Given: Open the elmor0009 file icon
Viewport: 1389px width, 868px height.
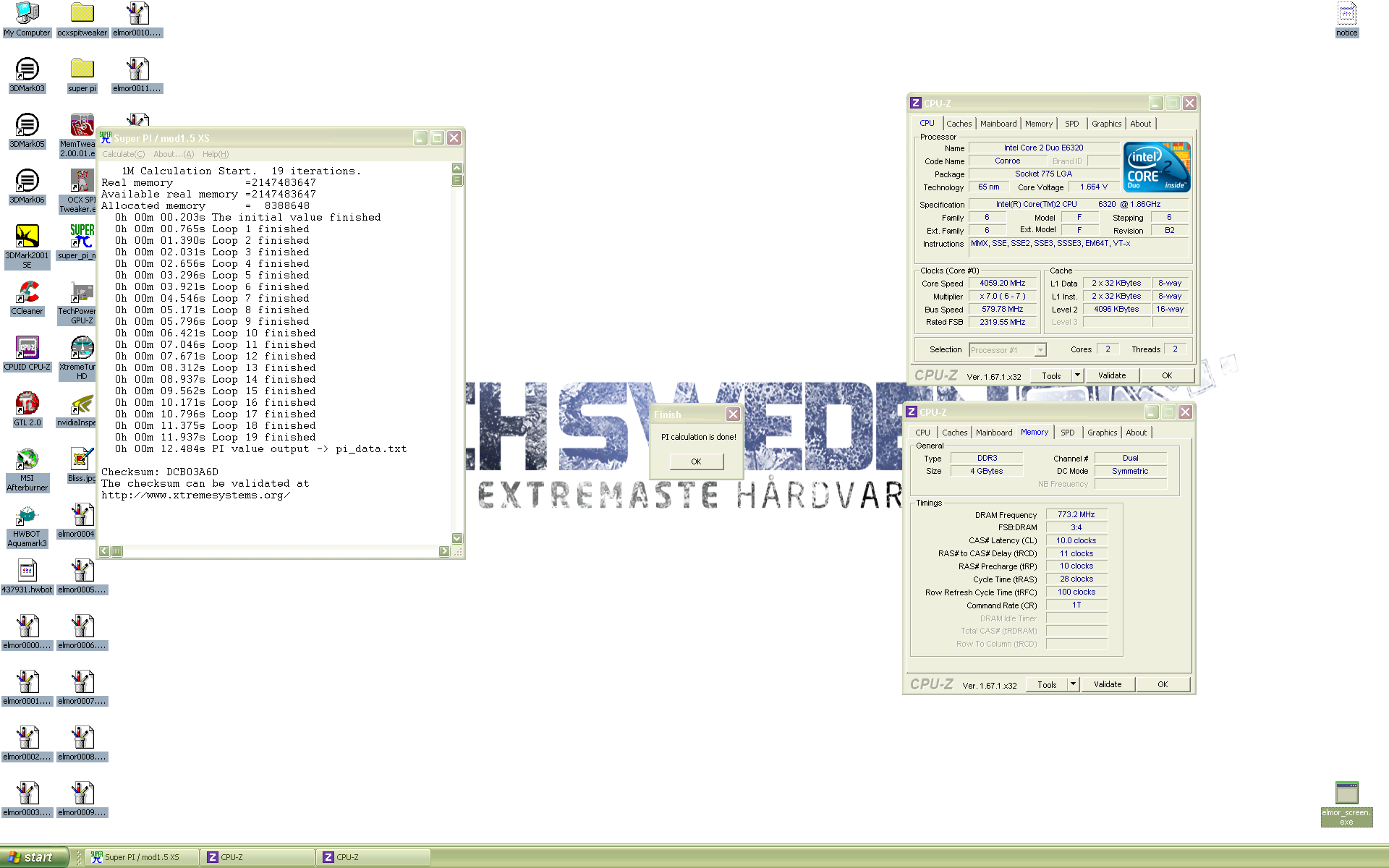Looking at the screenshot, I should [82, 799].
